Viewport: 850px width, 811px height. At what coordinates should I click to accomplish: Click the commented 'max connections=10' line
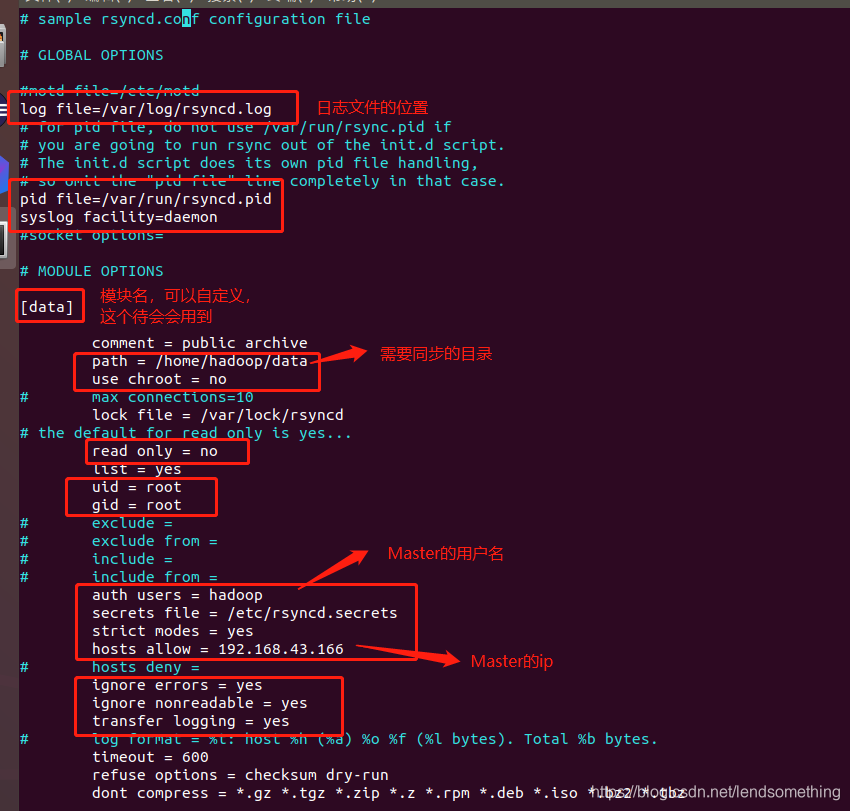point(137,397)
